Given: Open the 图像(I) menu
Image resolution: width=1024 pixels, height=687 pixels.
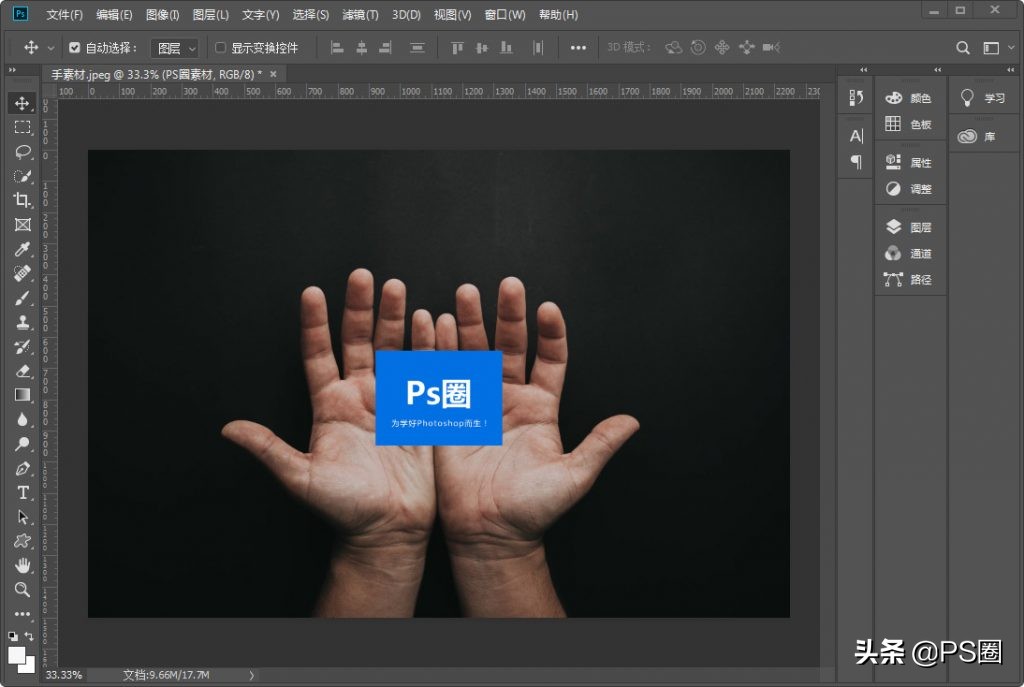Looking at the screenshot, I should (x=163, y=14).
